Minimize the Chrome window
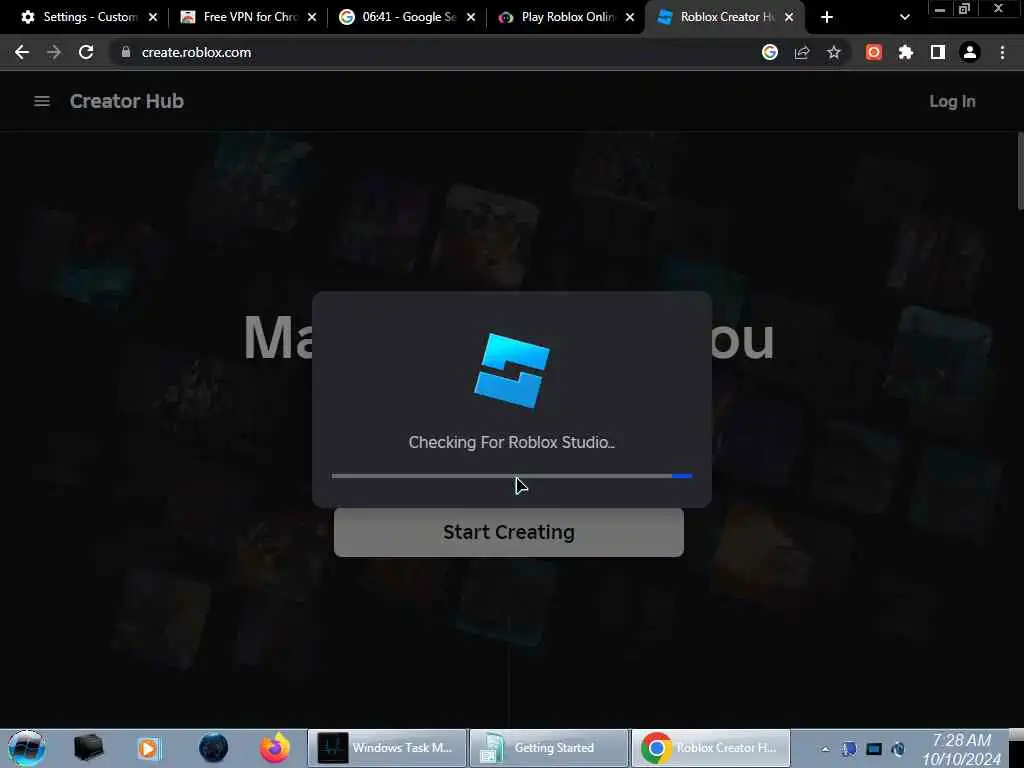The image size is (1024, 768). [940, 9]
